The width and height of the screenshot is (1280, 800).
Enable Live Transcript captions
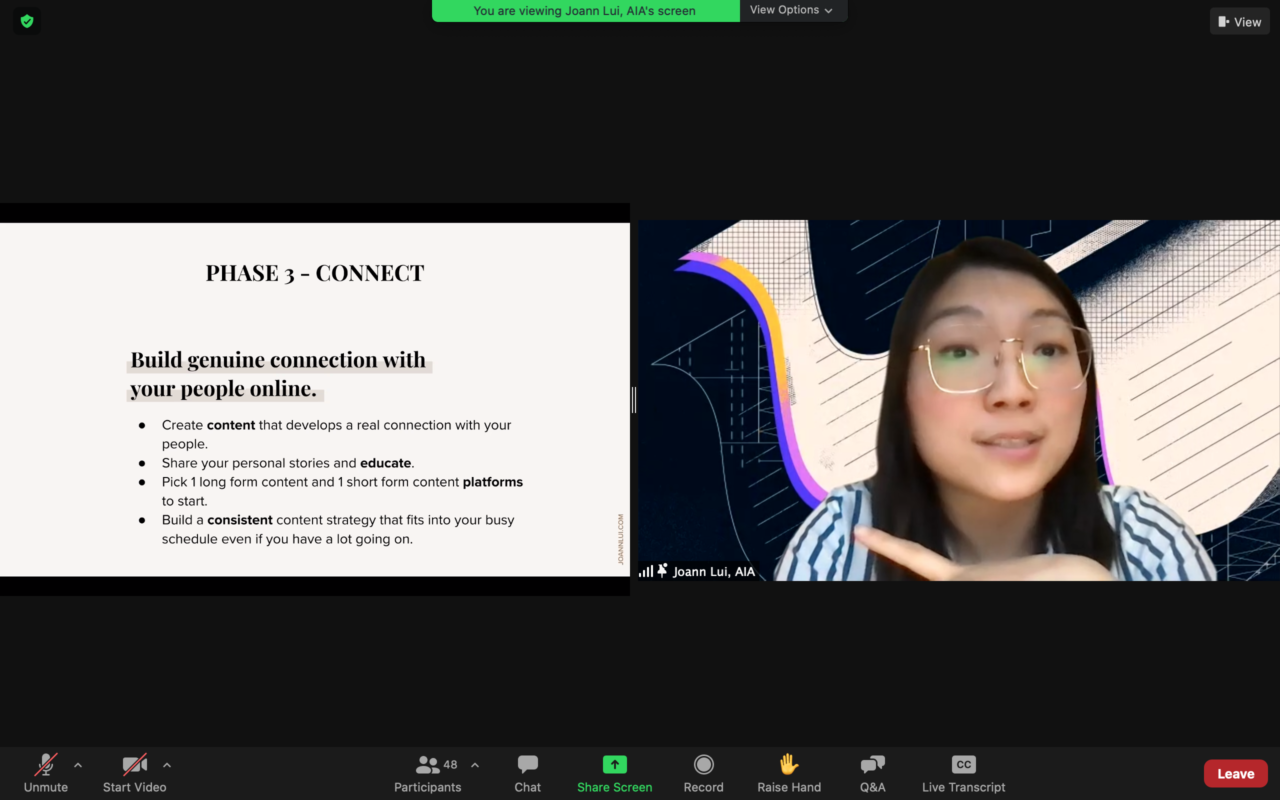pos(962,766)
